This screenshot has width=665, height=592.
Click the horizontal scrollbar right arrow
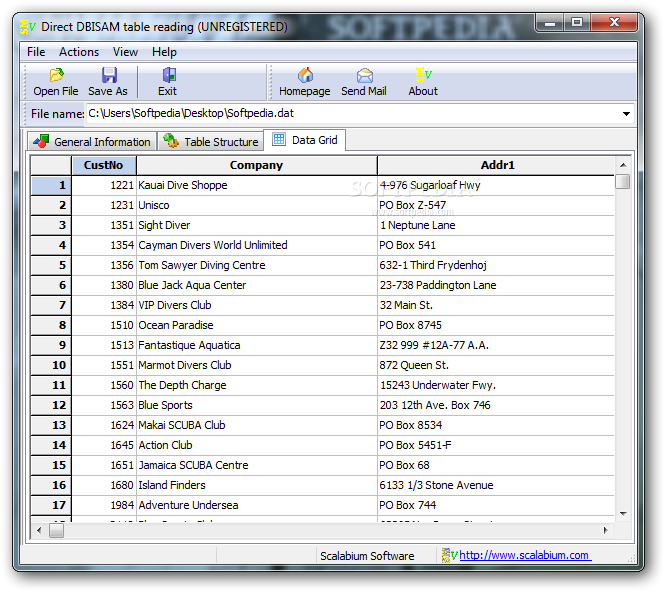pos(606,530)
